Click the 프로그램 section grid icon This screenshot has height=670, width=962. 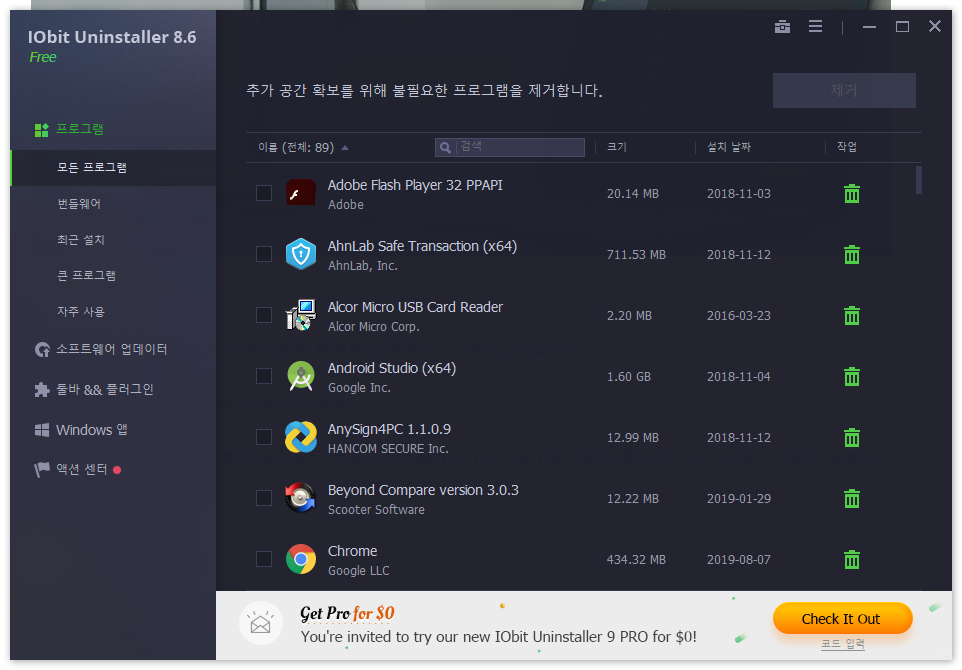coord(42,129)
